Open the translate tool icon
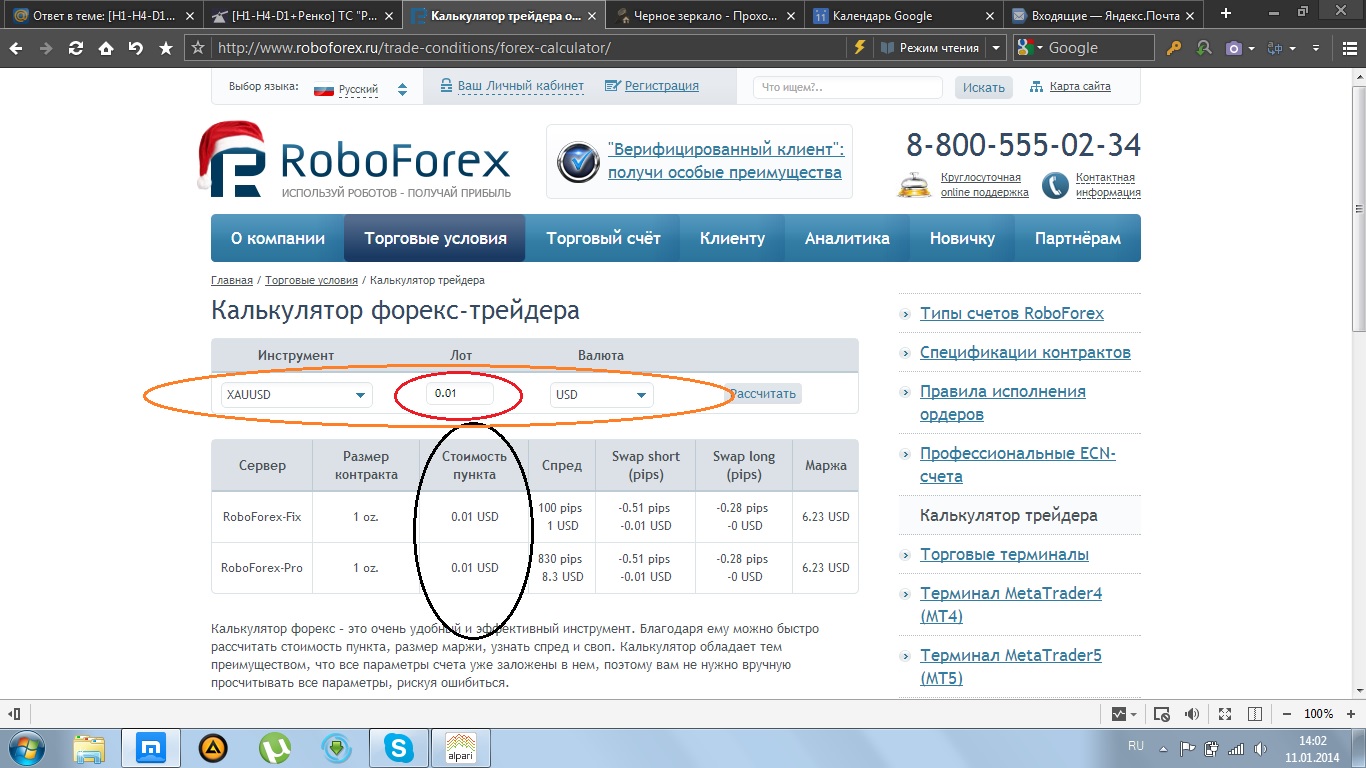 [x=1275, y=48]
